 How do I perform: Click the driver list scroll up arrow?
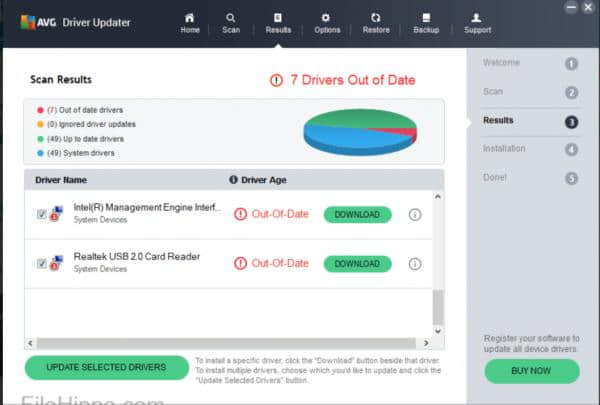[x=437, y=198]
